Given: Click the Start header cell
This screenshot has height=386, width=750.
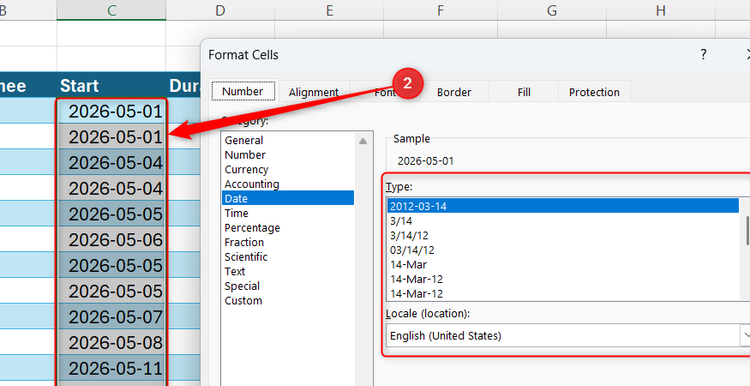Looking at the screenshot, I should coord(111,86).
